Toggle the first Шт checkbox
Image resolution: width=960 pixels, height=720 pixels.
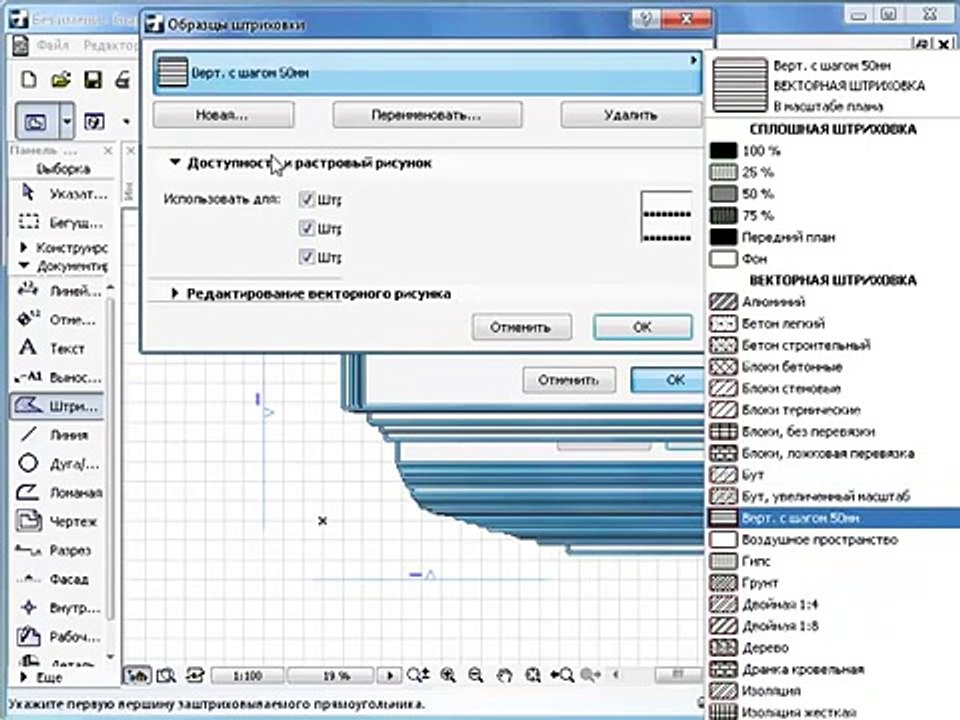[x=307, y=199]
